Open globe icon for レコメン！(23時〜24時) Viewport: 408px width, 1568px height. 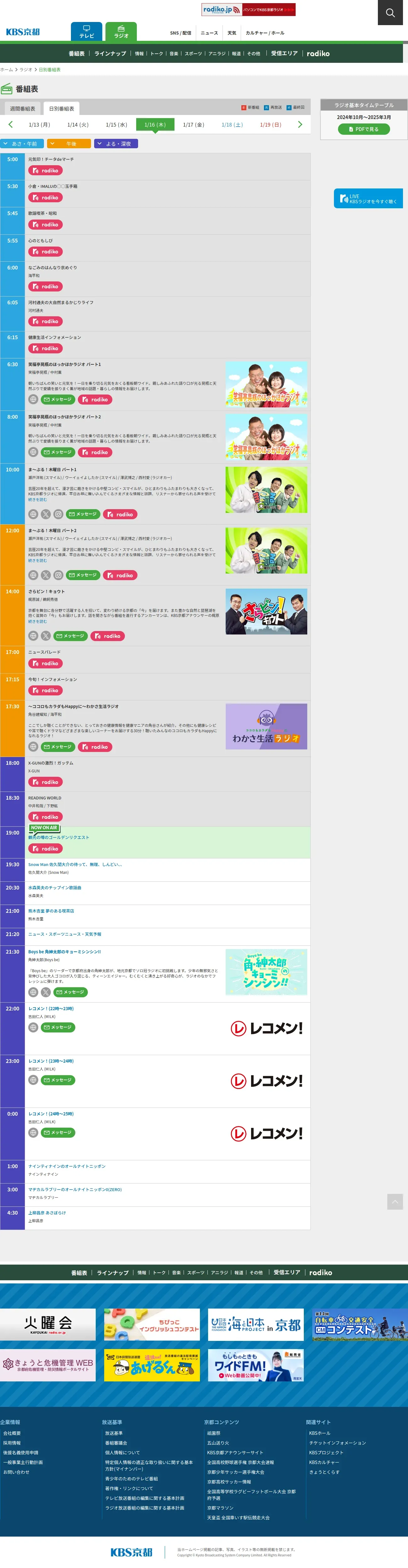(x=34, y=1080)
